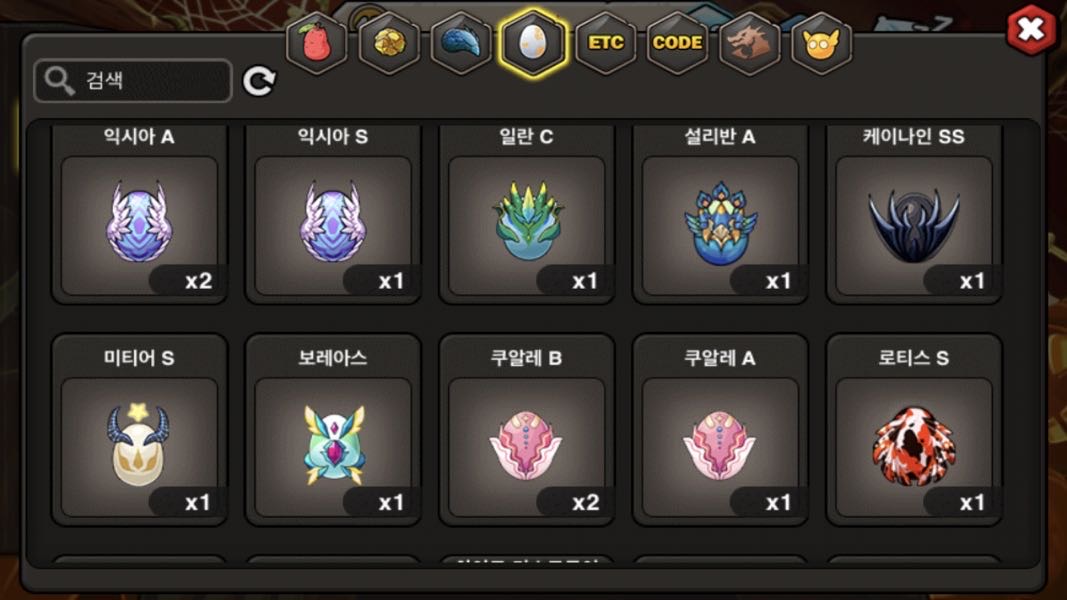
Task: Select the 로티스 S red koi egg
Action: pyautogui.click(x=914, y=430)
